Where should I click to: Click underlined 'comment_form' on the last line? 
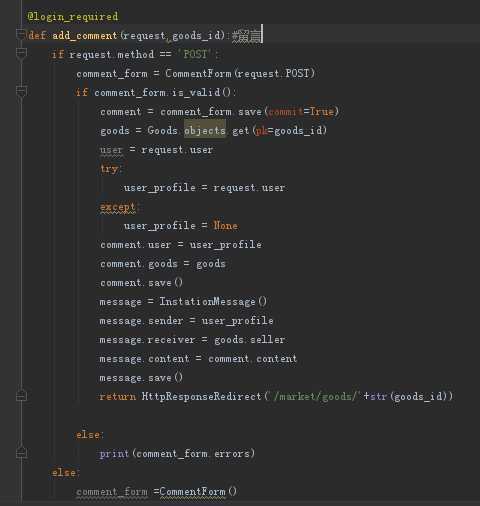point(112,492)
